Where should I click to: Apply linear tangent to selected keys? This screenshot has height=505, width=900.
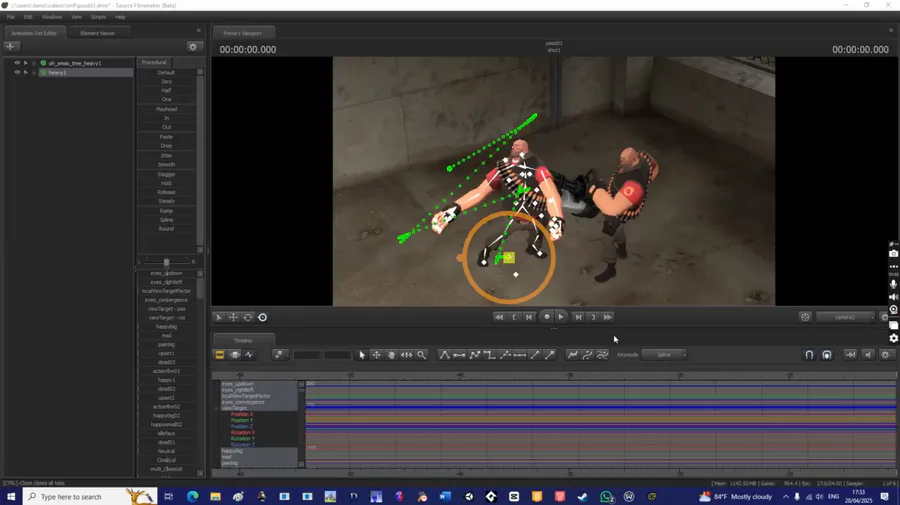[474, 355]
